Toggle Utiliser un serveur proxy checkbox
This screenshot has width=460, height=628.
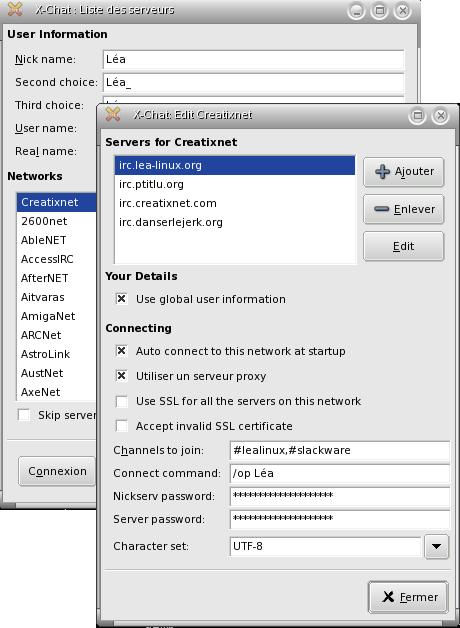click(121, 376)
